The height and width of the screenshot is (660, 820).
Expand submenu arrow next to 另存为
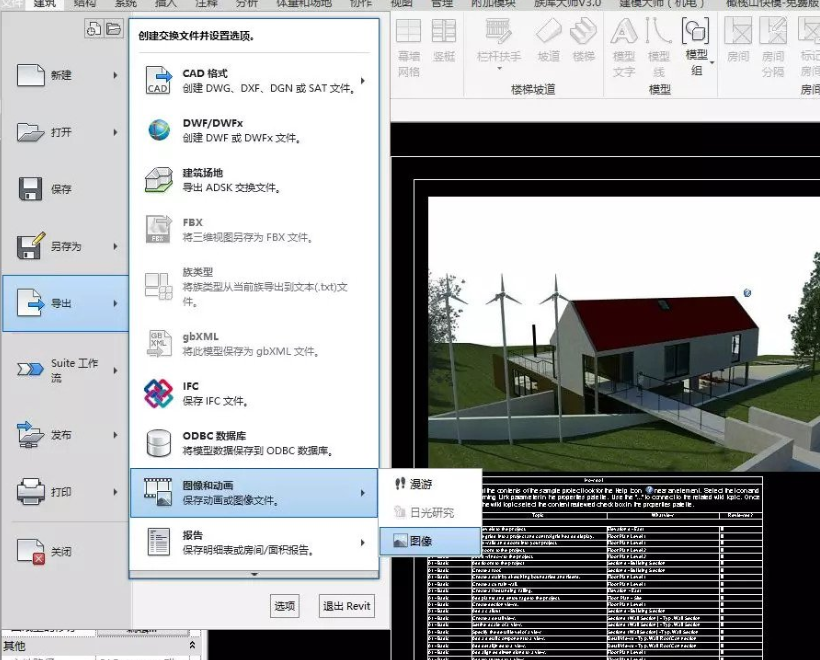click(115, 246)
